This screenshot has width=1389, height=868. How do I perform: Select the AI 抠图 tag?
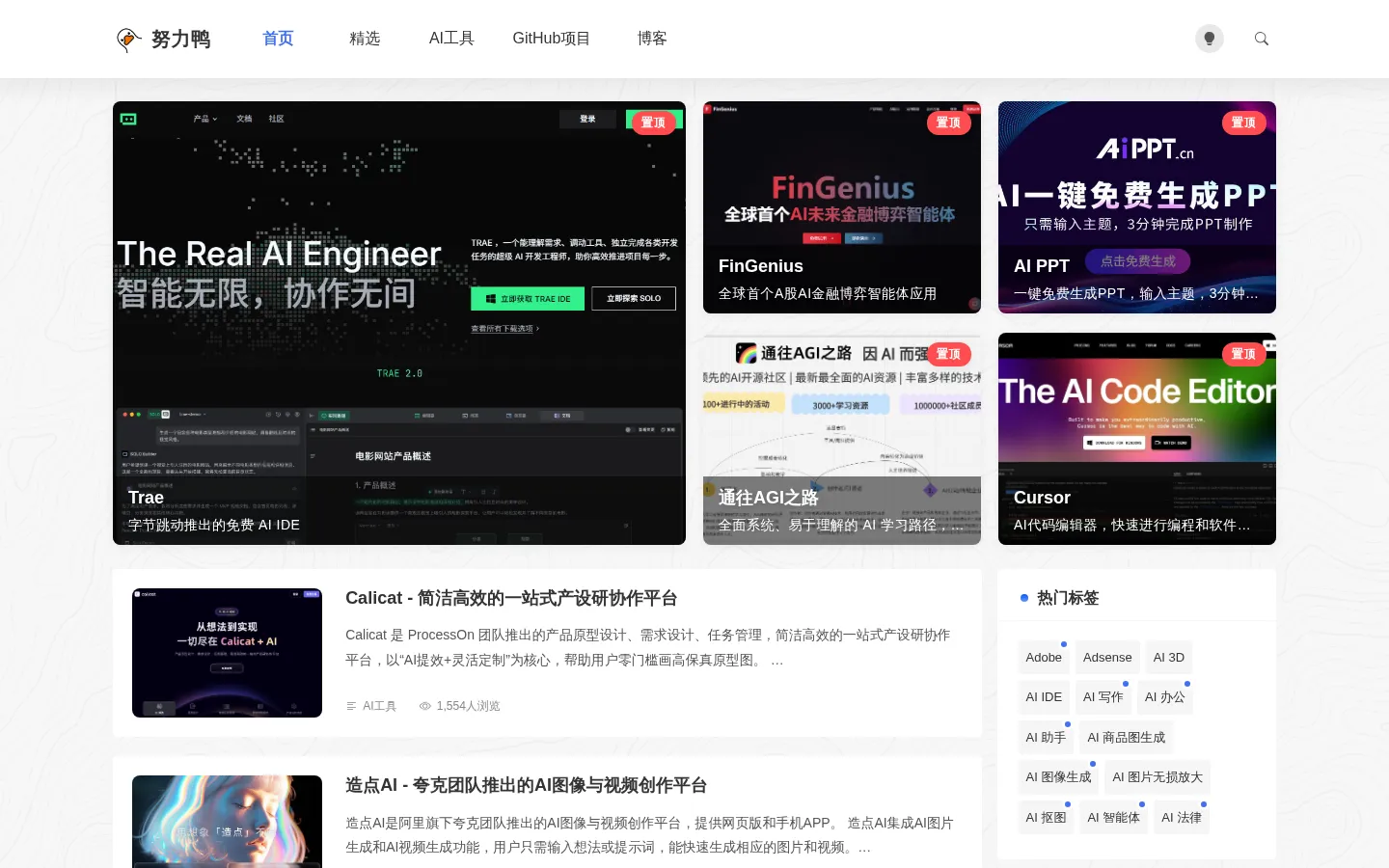[1046, 818]
